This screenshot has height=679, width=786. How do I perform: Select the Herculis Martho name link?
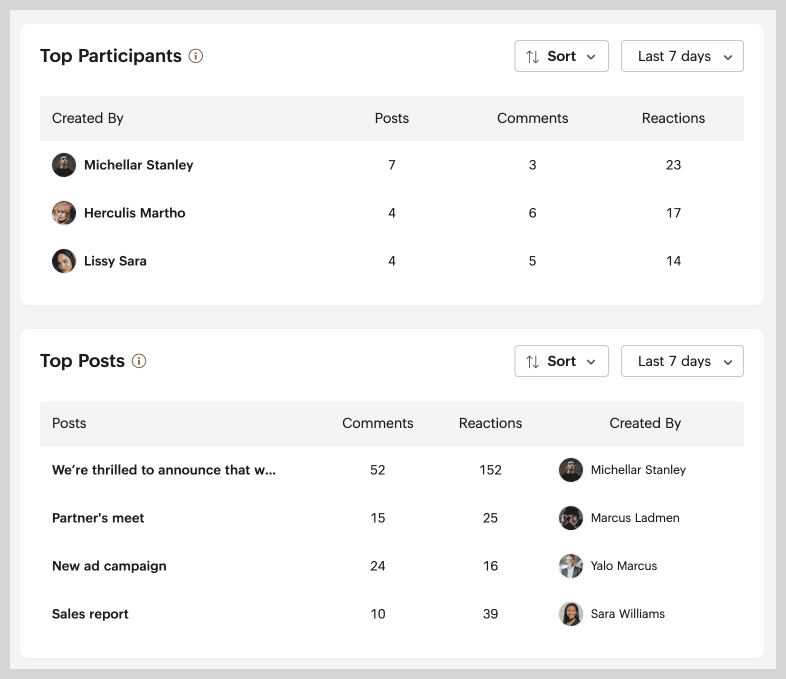[x=134, y=213]
